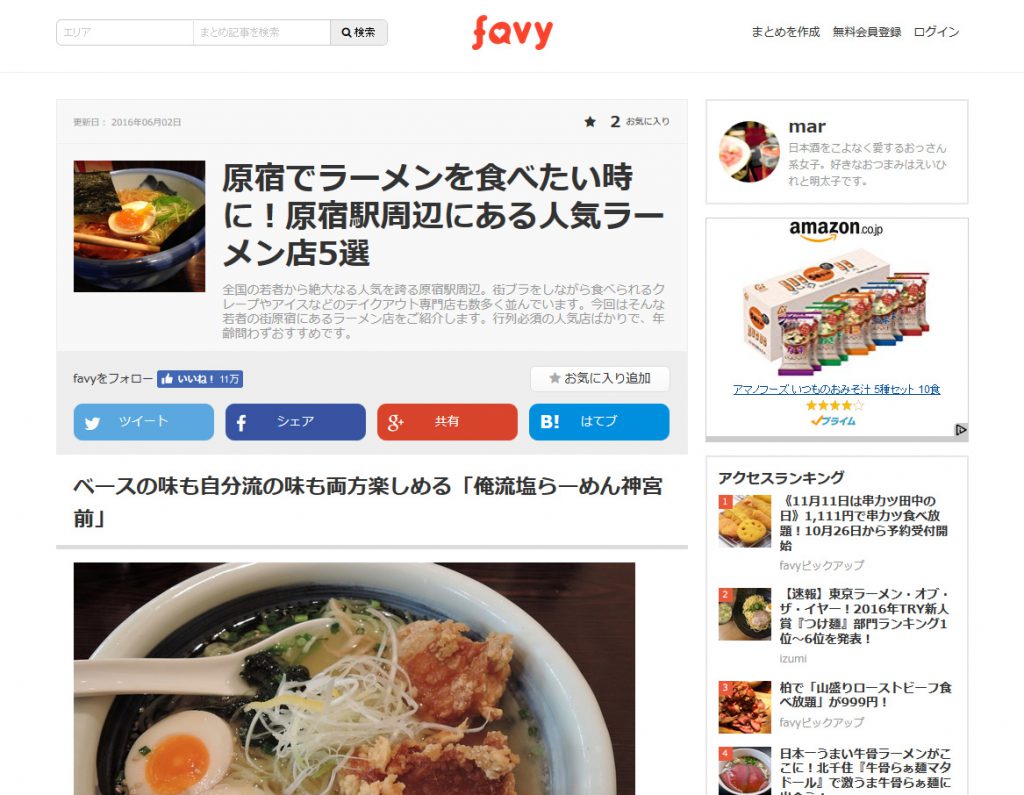This screenshot has height=795, width=1024.
Task: Open 無料会員登録 in top navigation
Action: pyautogui.click(x=867, y=31)
